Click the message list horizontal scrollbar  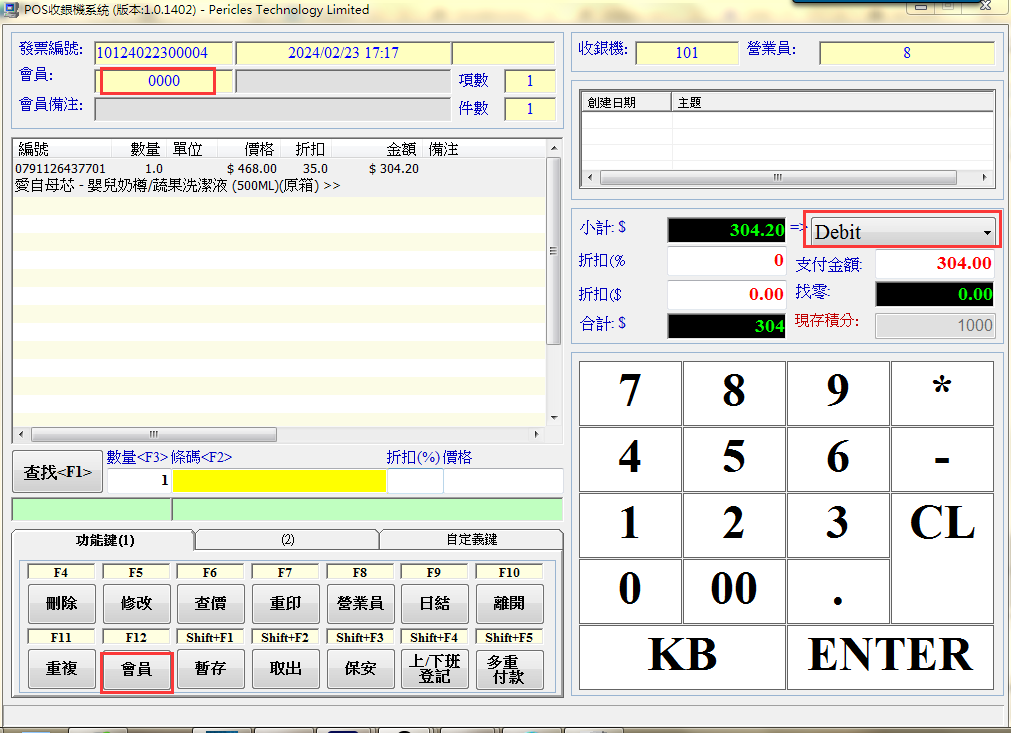point(778,177)
